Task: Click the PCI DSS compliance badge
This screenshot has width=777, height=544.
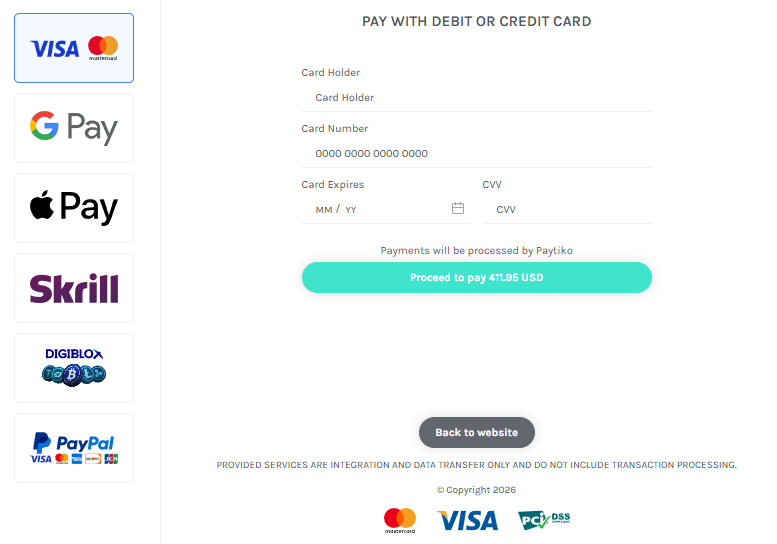Action: (x=544, y=520)
